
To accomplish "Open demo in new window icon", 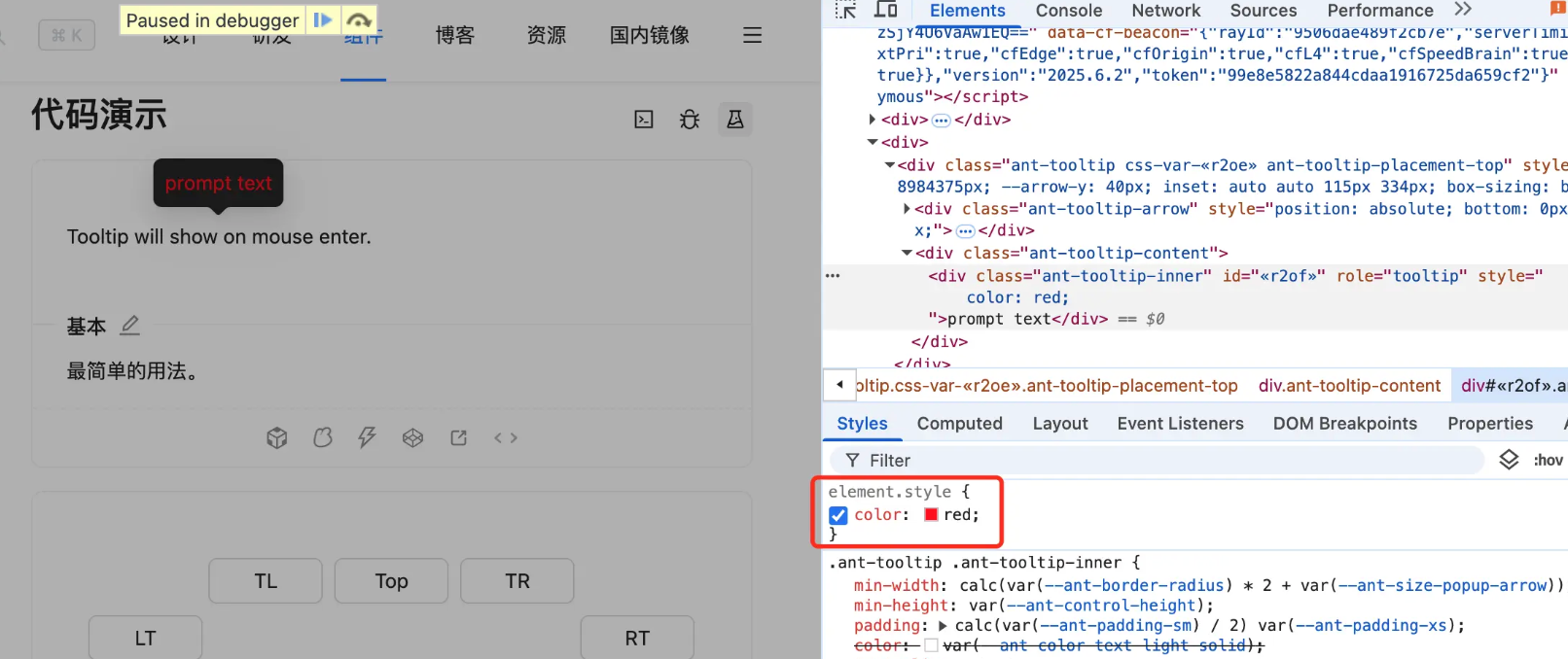I will 459,438.
